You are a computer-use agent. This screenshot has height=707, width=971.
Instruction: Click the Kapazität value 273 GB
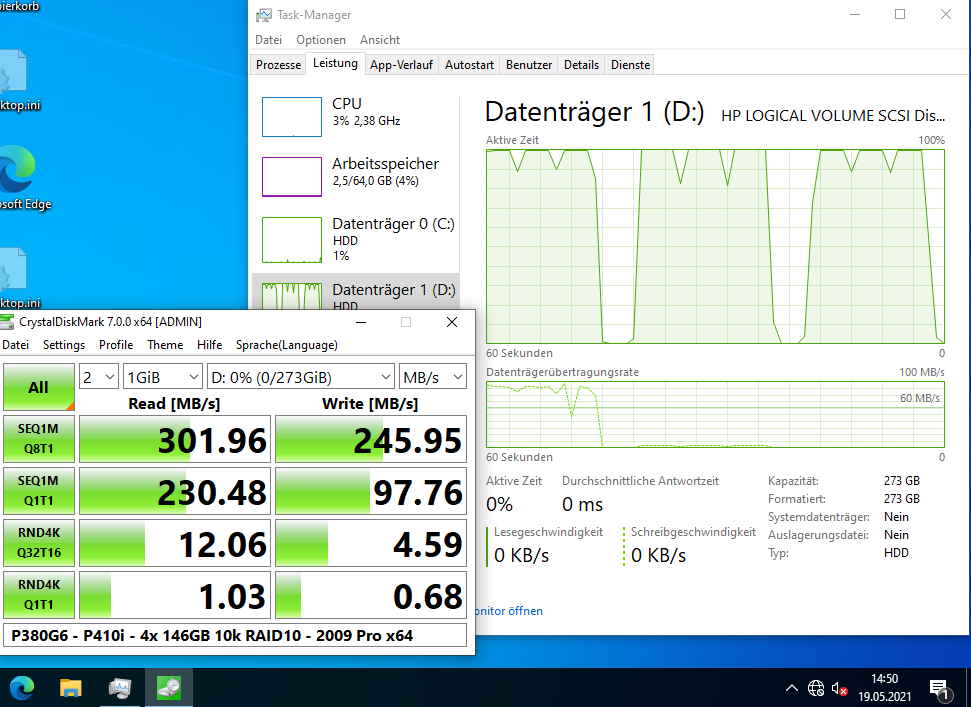coord(902,480)
